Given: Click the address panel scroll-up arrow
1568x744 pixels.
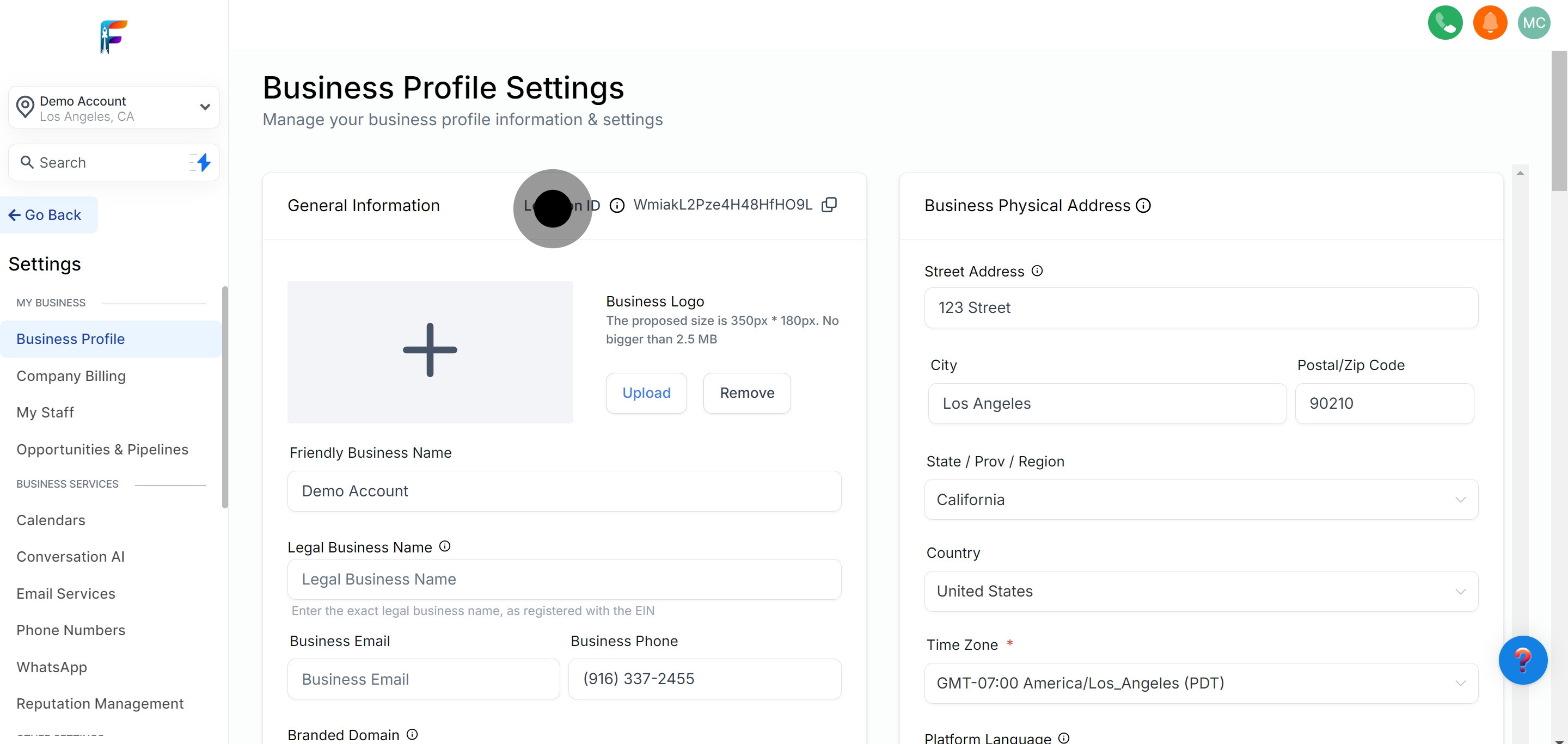Looking at the screenshot, I should pyautogui.click(x=1520, y=174).
